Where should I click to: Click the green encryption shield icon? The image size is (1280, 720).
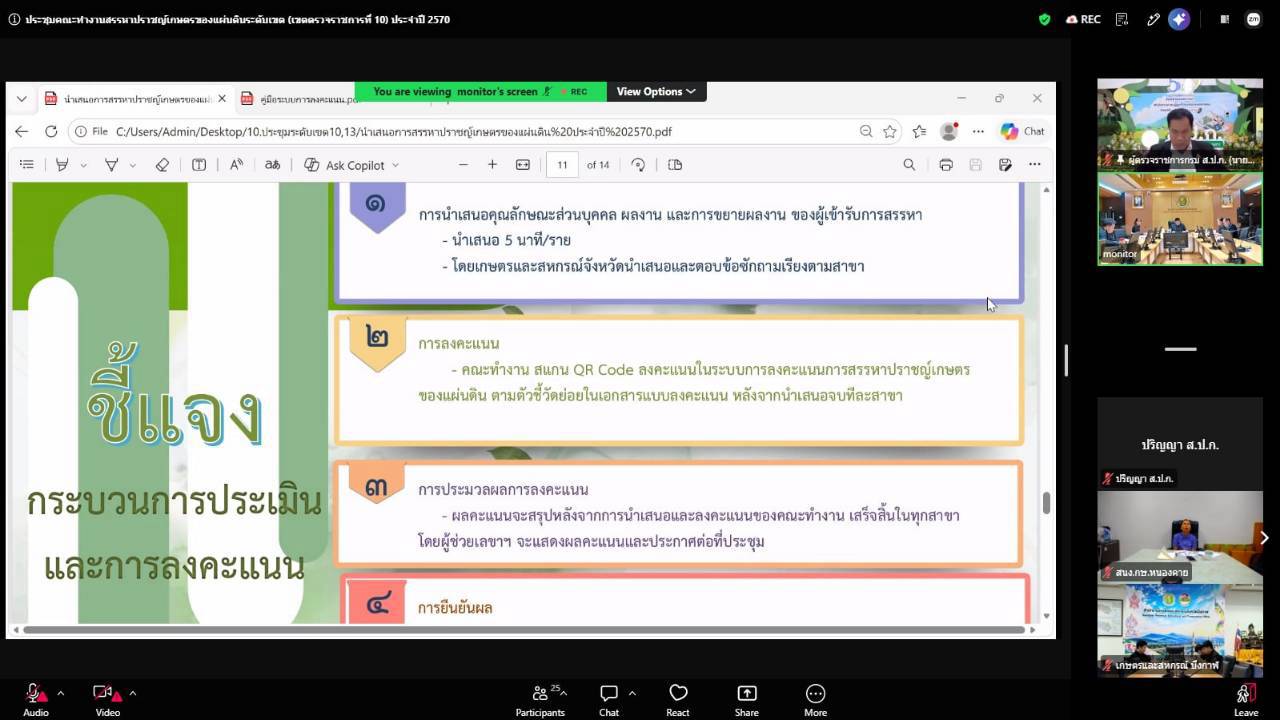(x=1044, y=19)
